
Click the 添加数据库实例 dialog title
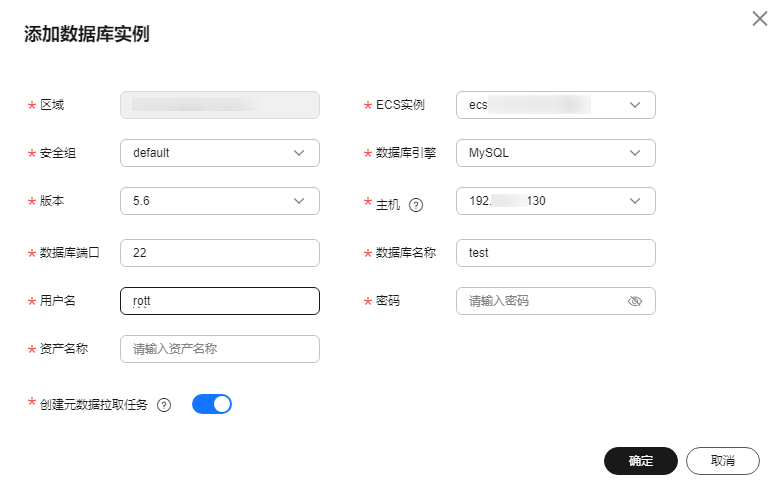(x=87, y=34)
